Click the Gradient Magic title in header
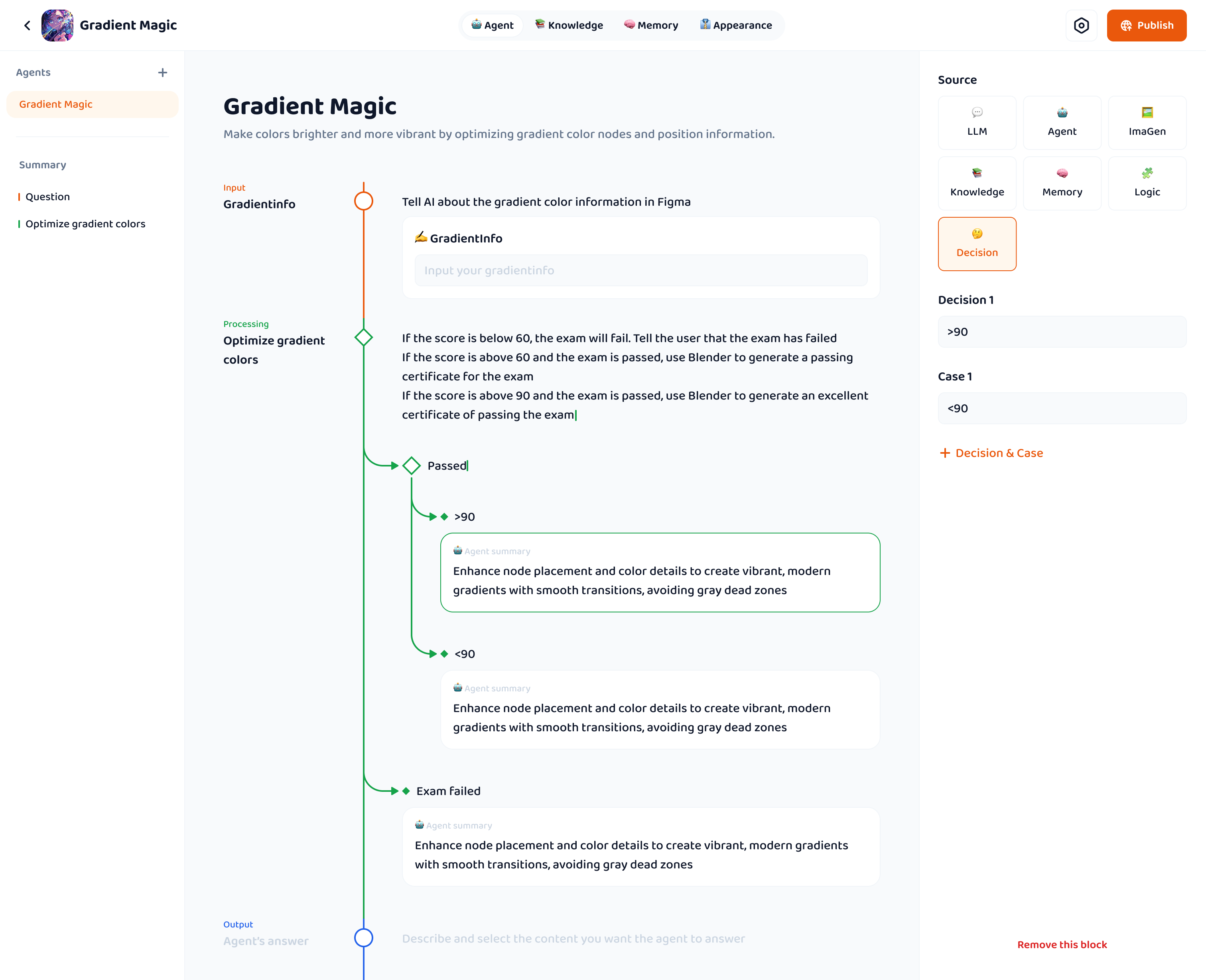 (x=128, y=26)
